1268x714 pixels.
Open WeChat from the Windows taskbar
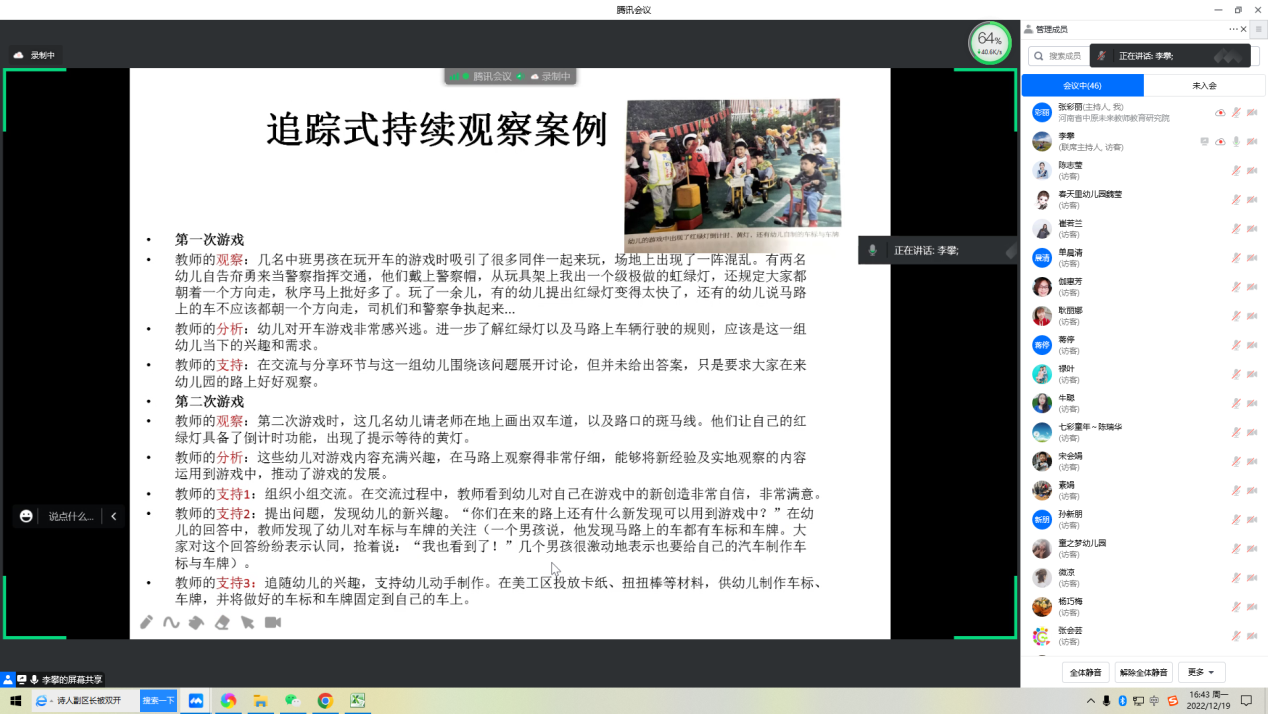[x=292, y=701]
